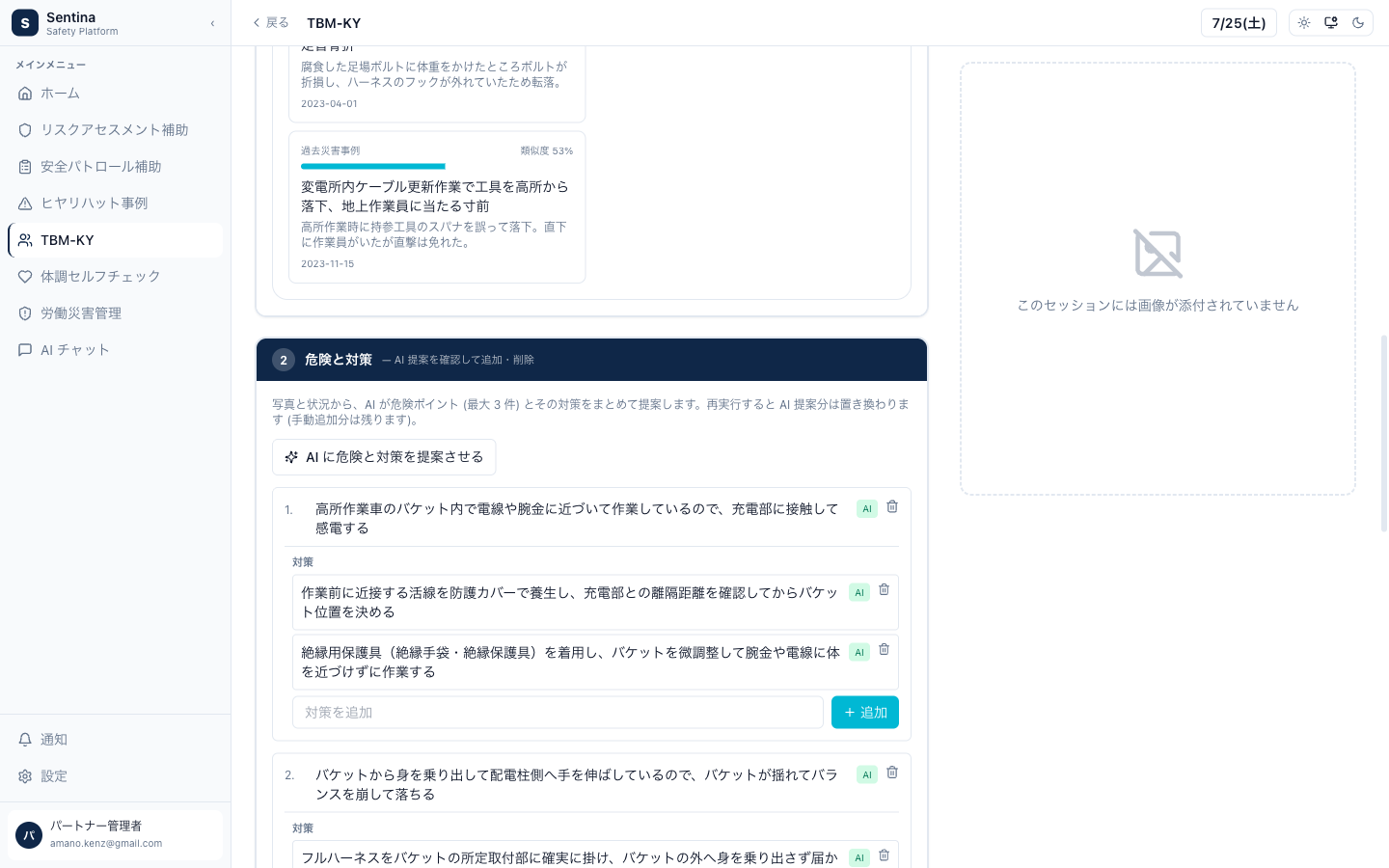Image resolution: width=1389 pixels, height=868 pixels.
Task: Select TBM-KY in the sidebar
Action: (115, 240)
